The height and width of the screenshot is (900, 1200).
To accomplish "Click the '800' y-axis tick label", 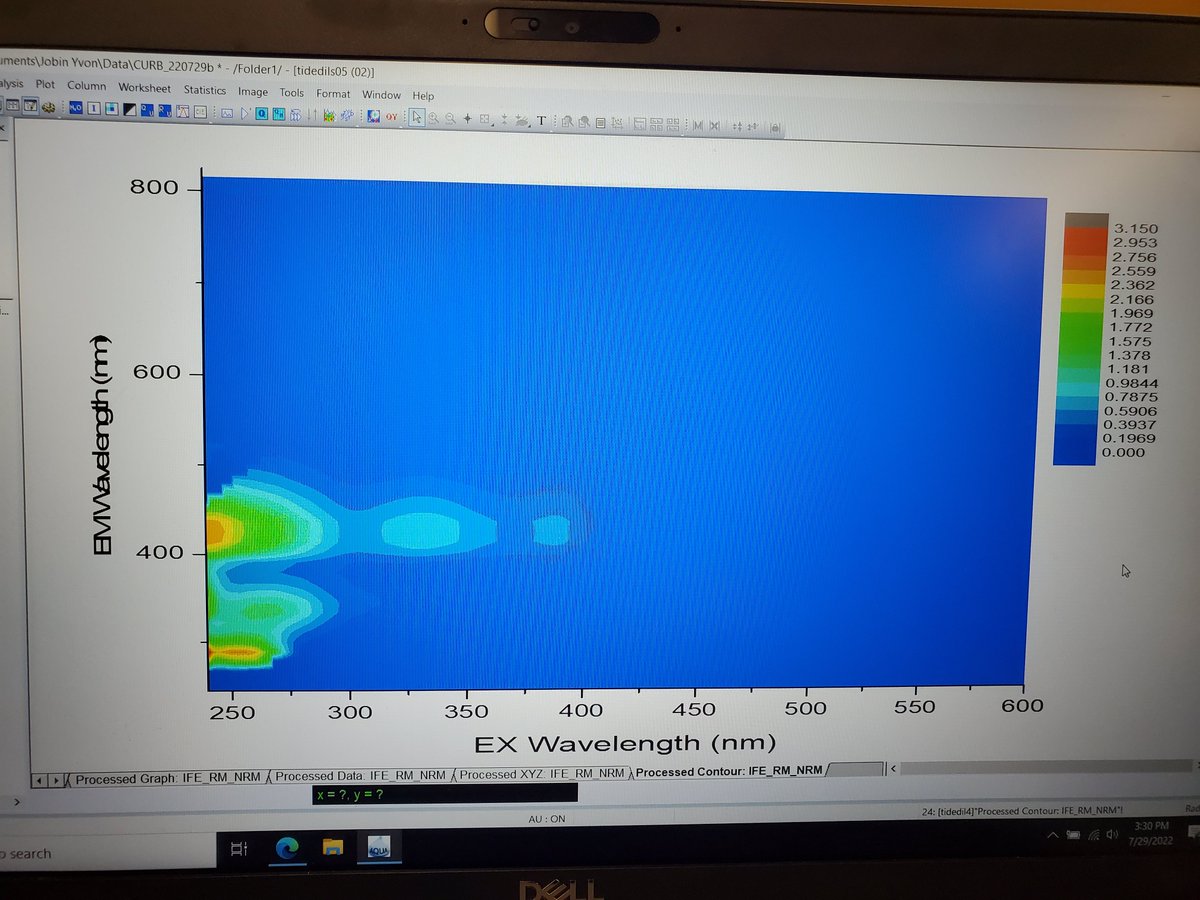I will coord(155,187).
